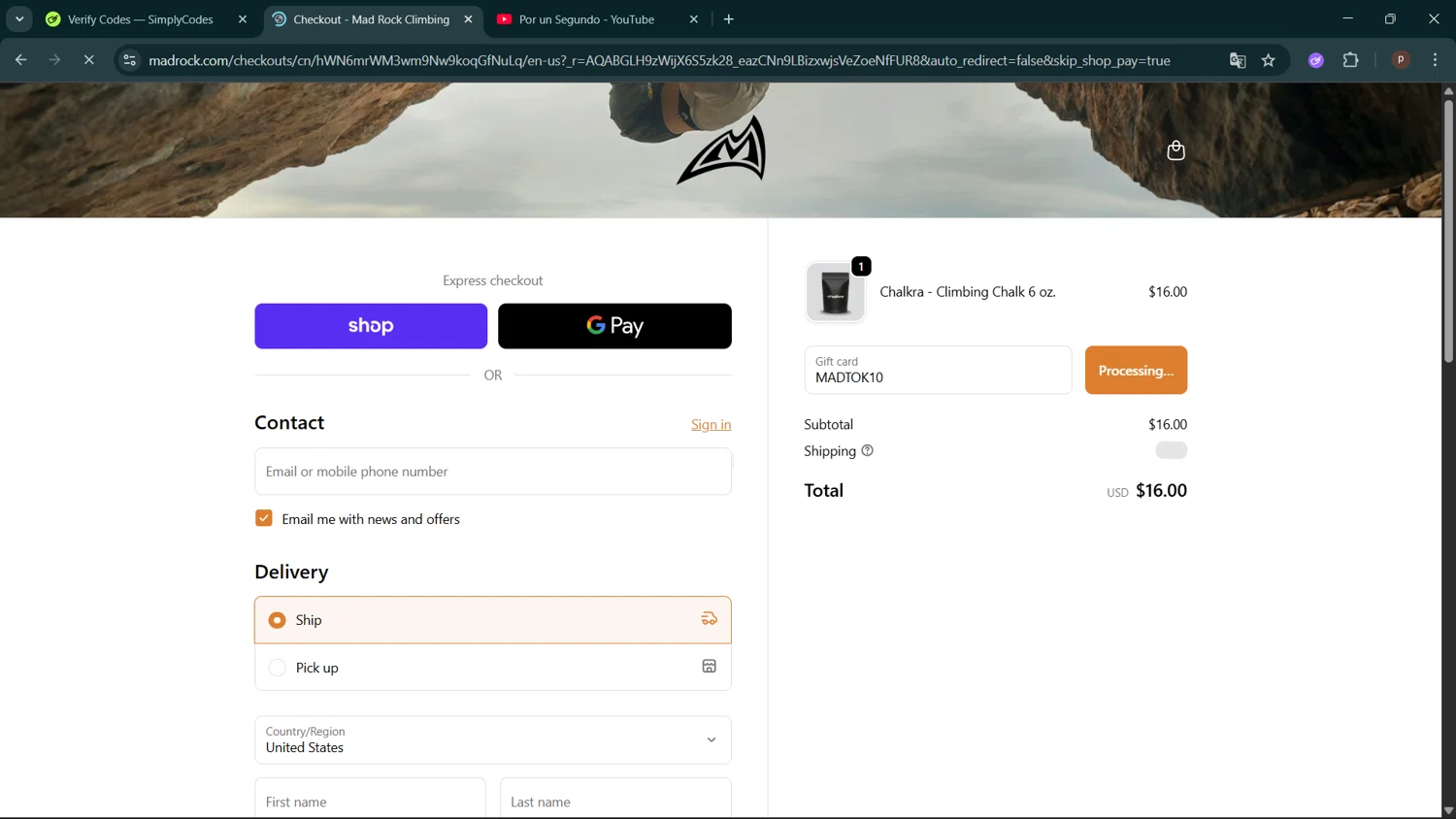Restore down the browser window

[x=1390, y=19]
